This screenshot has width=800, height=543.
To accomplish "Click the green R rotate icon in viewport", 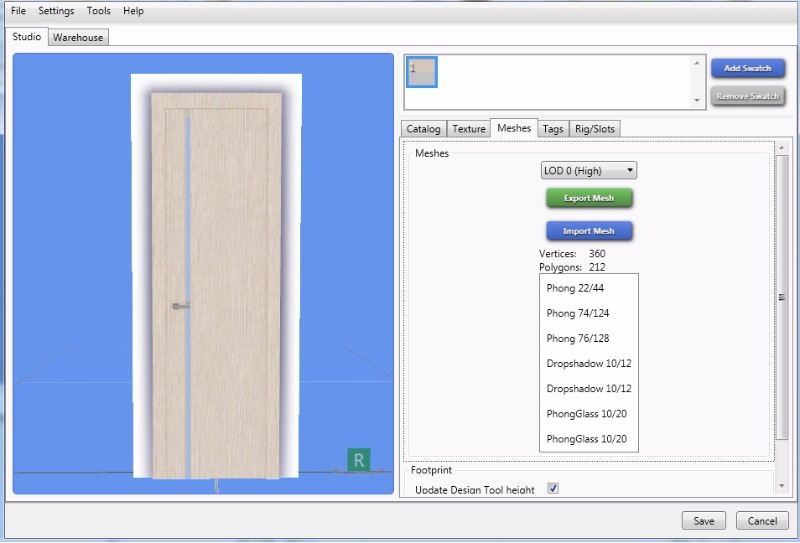I will pos(358,460).
